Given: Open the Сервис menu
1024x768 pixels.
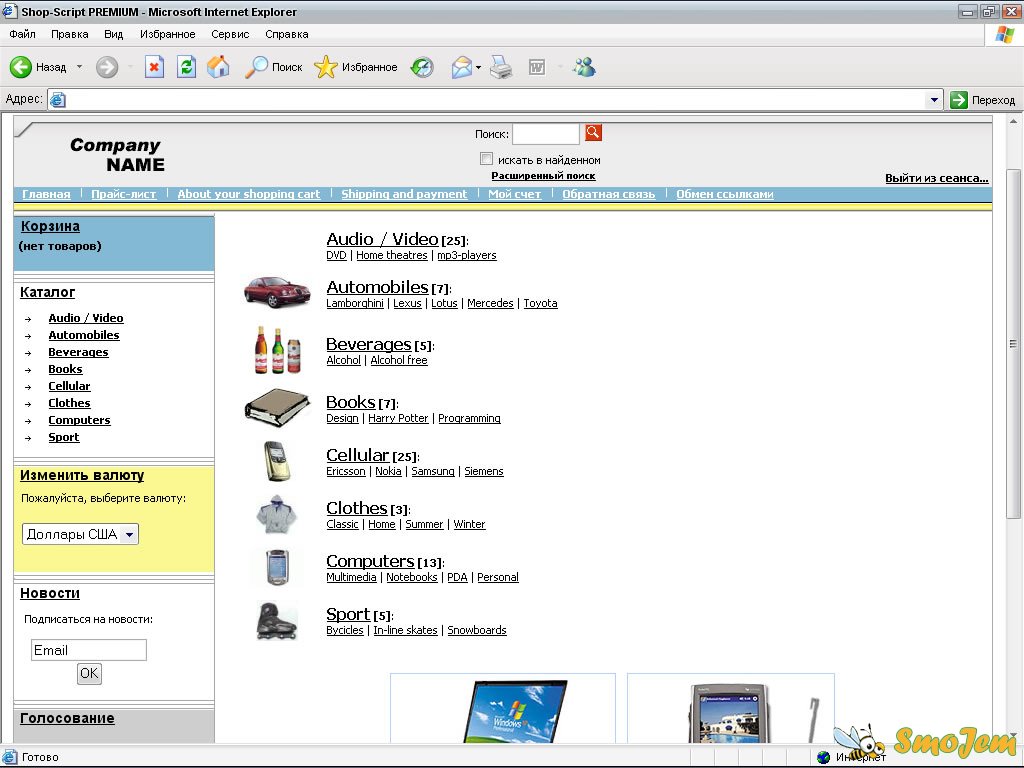Looking at the screenshot, I should (230, 34).
